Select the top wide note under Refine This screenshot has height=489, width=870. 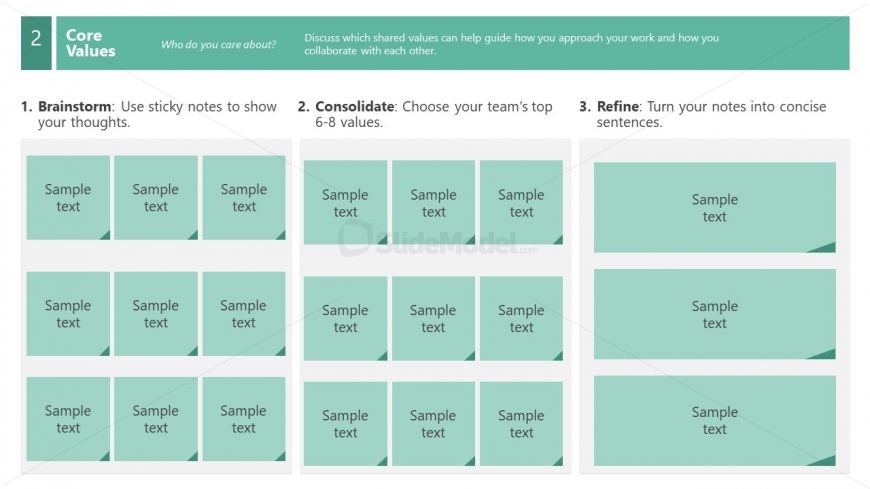(715, 208)
